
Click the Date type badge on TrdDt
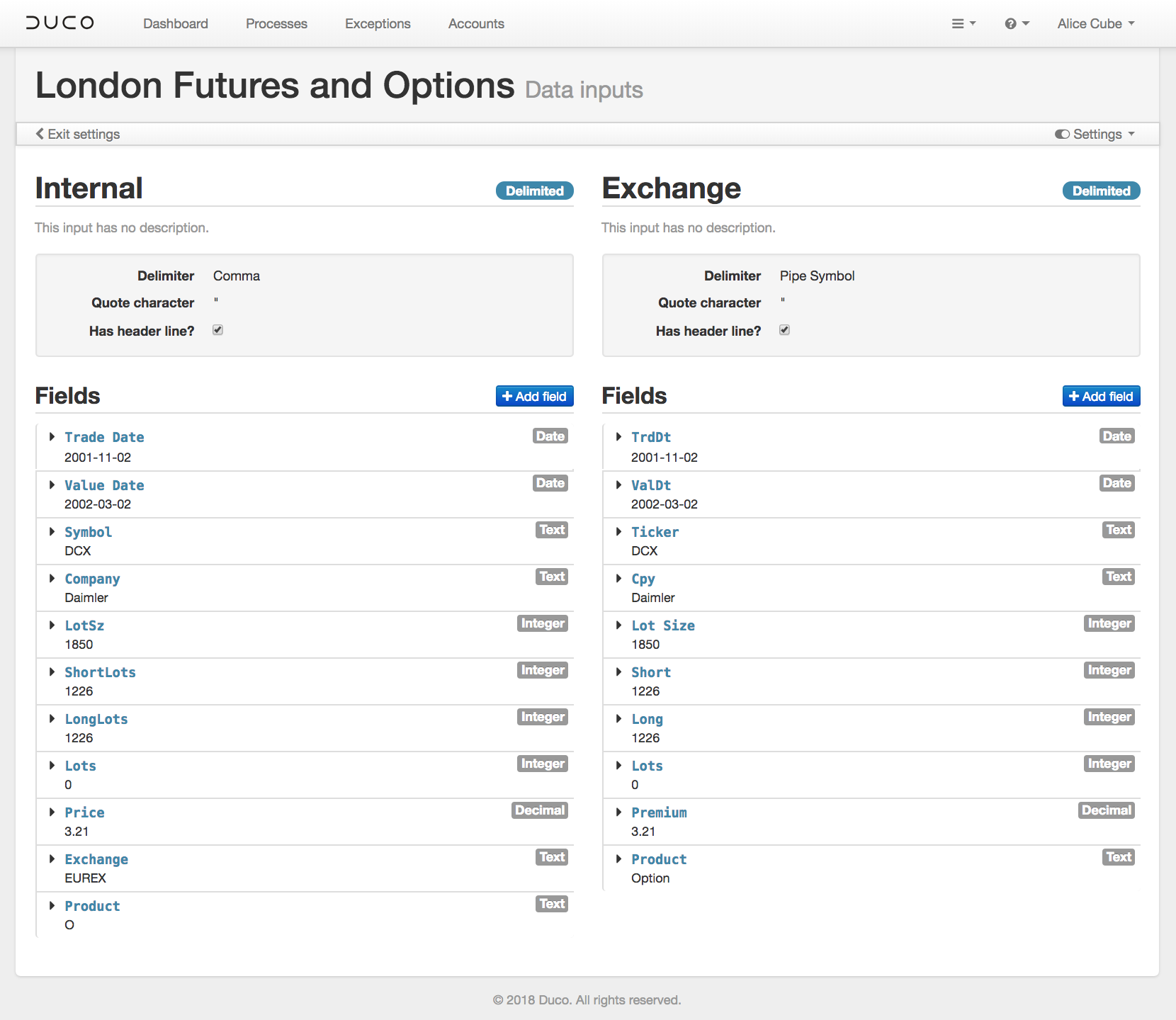(1116, 436)
